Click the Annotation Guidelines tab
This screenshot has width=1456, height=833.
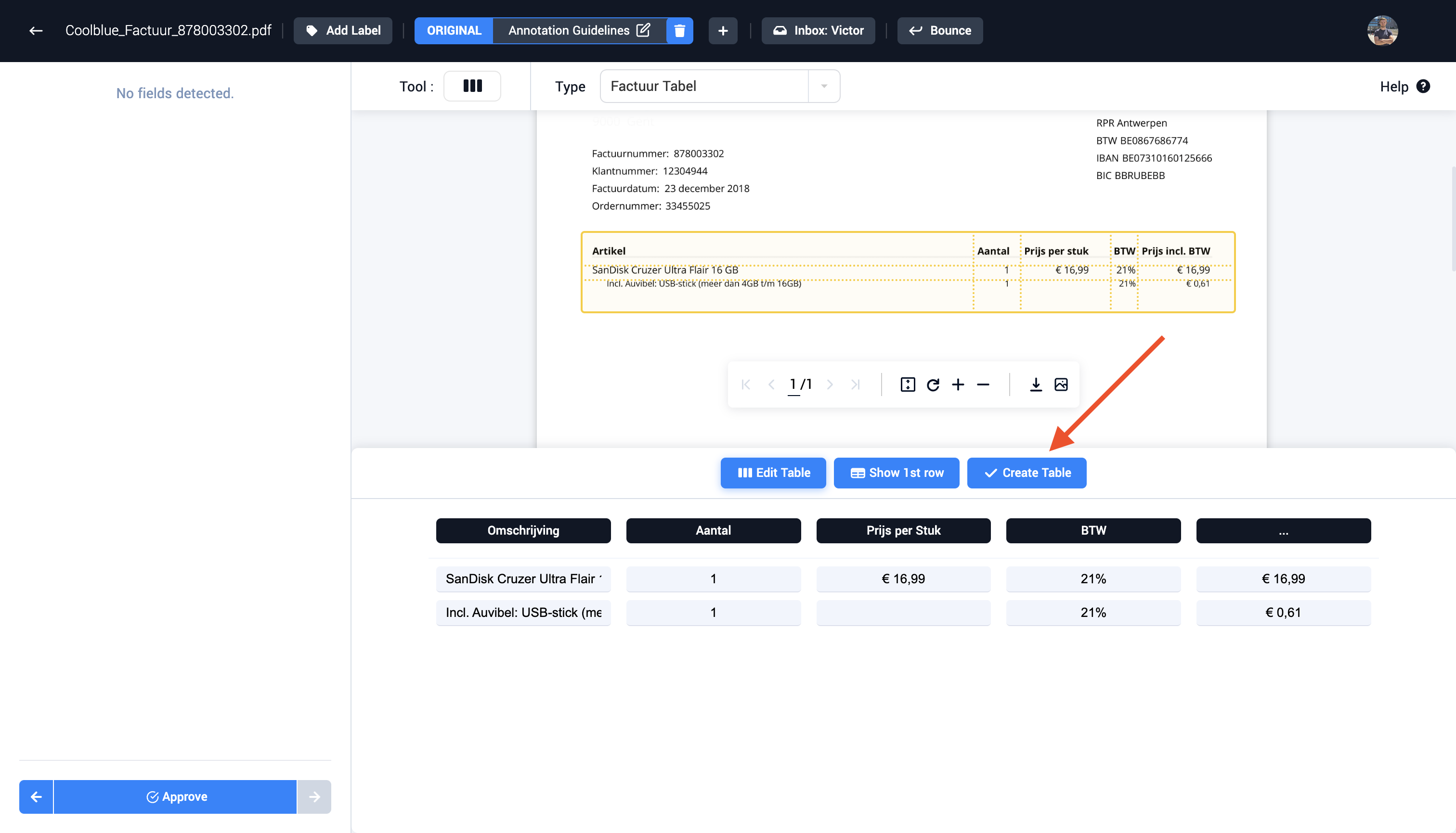point(579,30)
